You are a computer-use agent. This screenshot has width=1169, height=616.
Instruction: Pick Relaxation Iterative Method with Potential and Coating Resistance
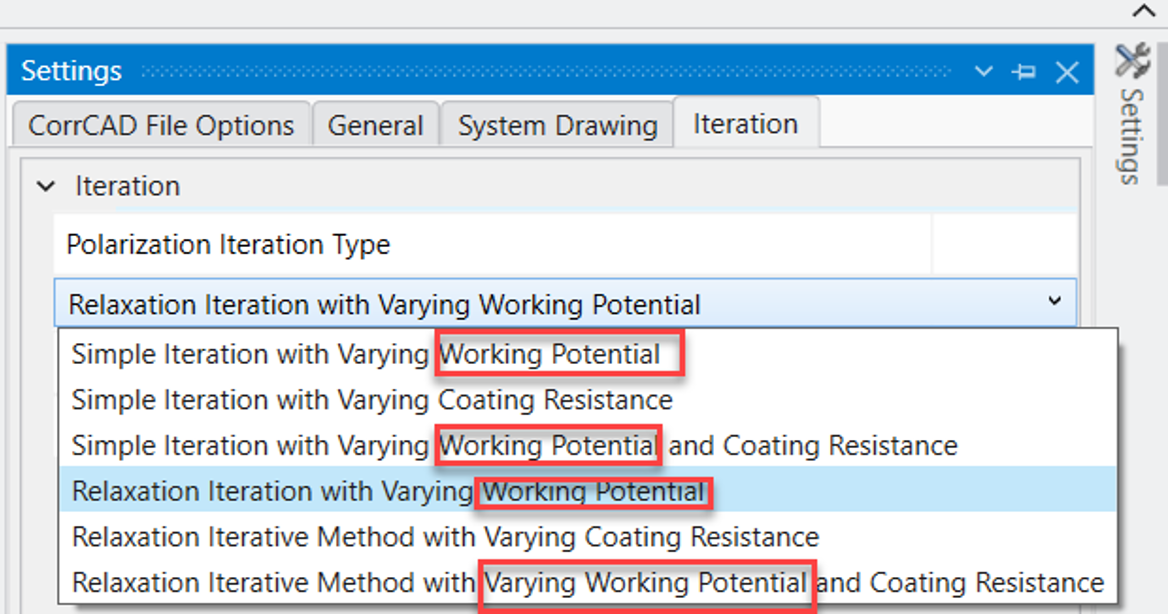click(588, 582)
